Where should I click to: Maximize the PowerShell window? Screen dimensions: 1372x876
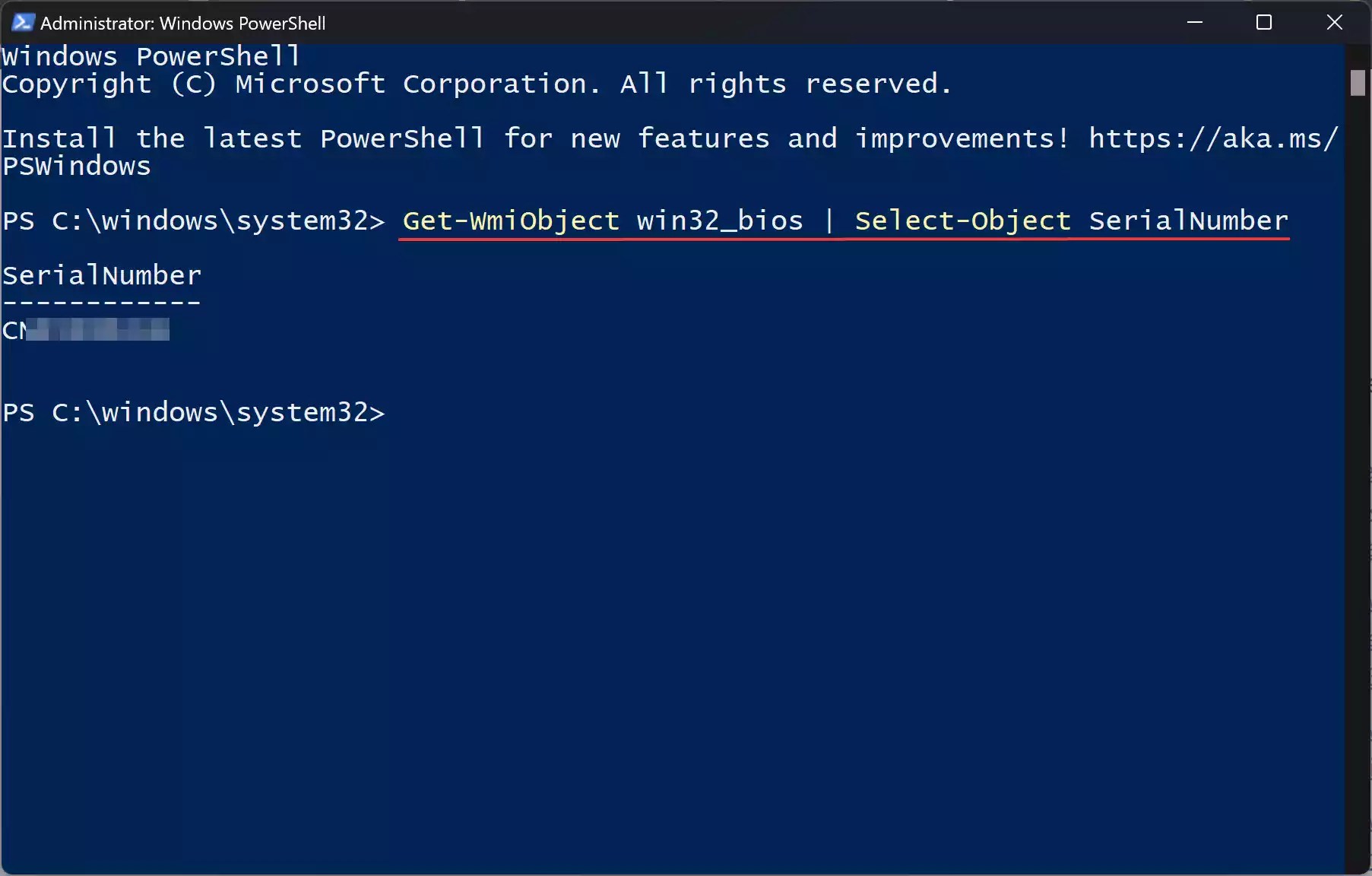tap(1264, 22)
